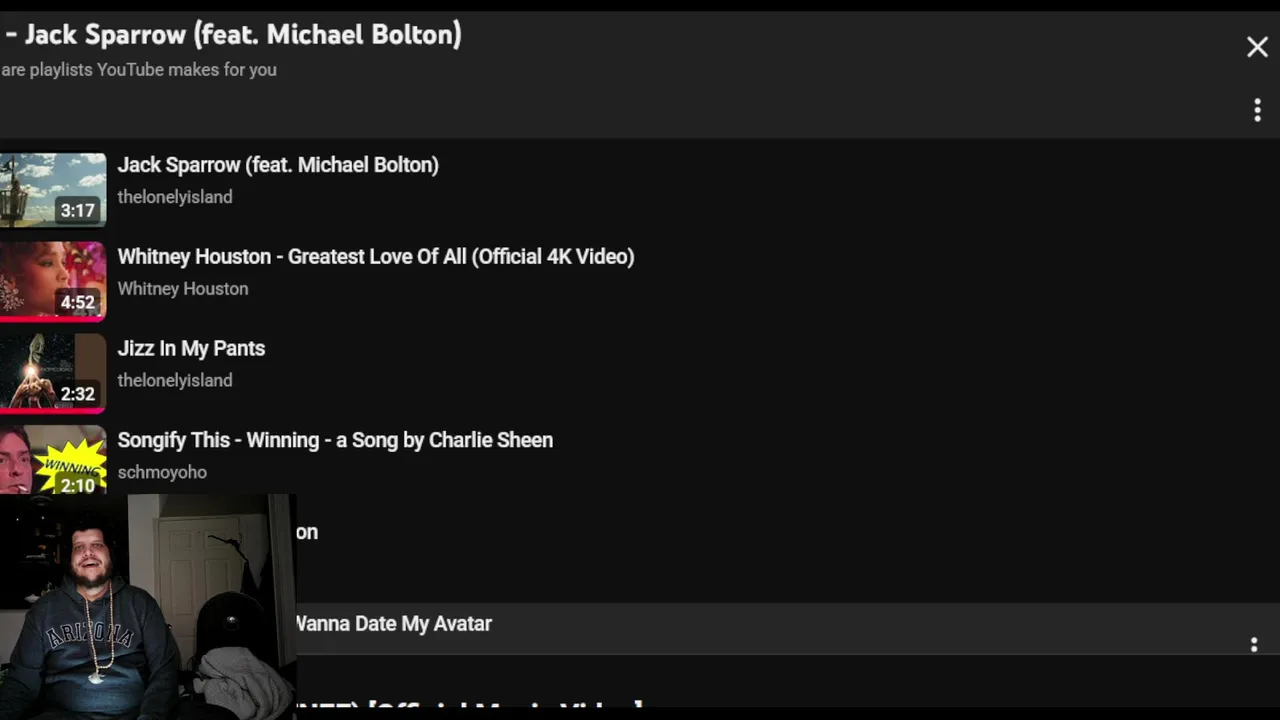The image size is (1280, 720).
Task: Visit the schmoyoho channel link
Action: pyautogui.click(x=162, y=472)
